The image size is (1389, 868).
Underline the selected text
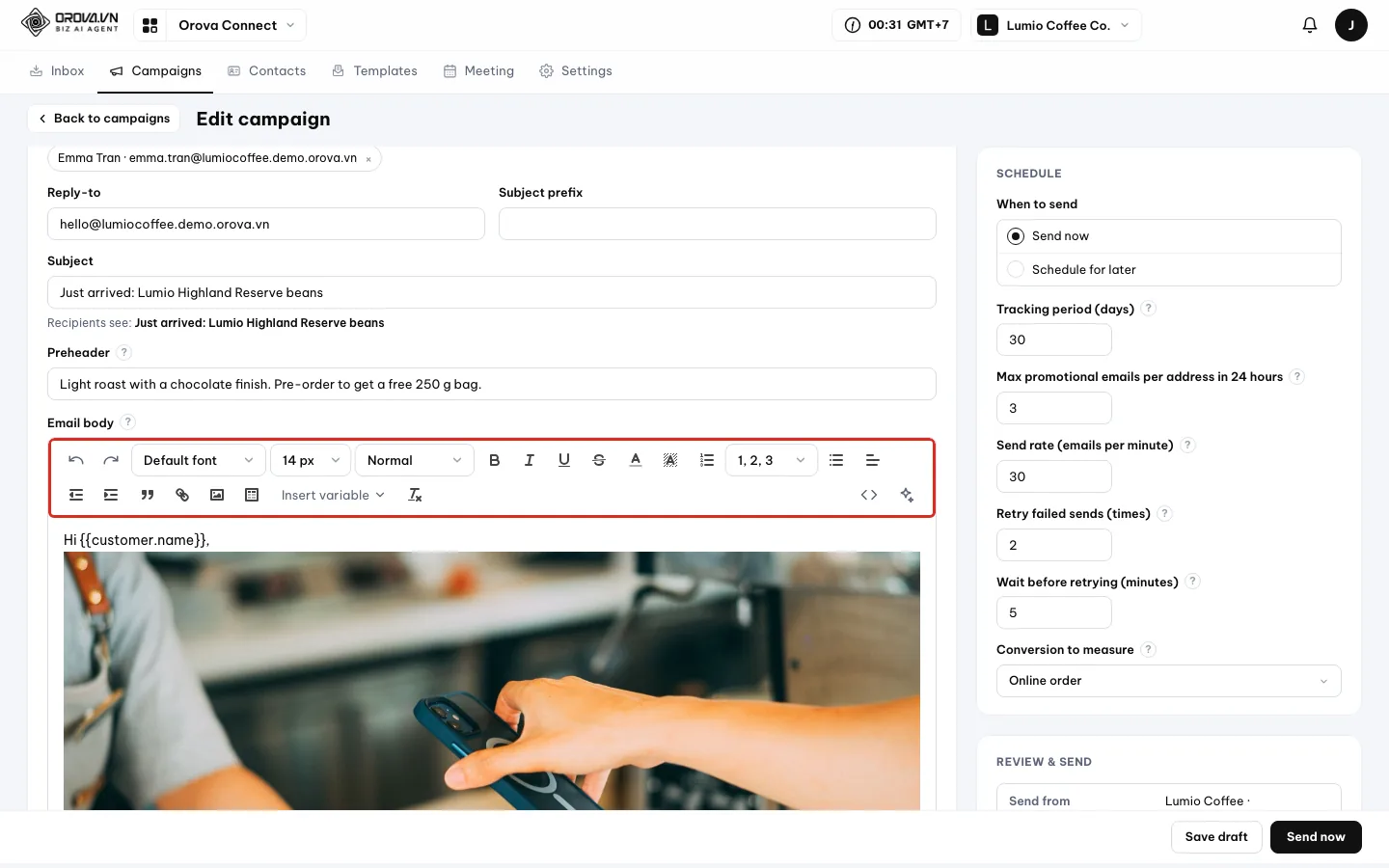click(564, 460)
